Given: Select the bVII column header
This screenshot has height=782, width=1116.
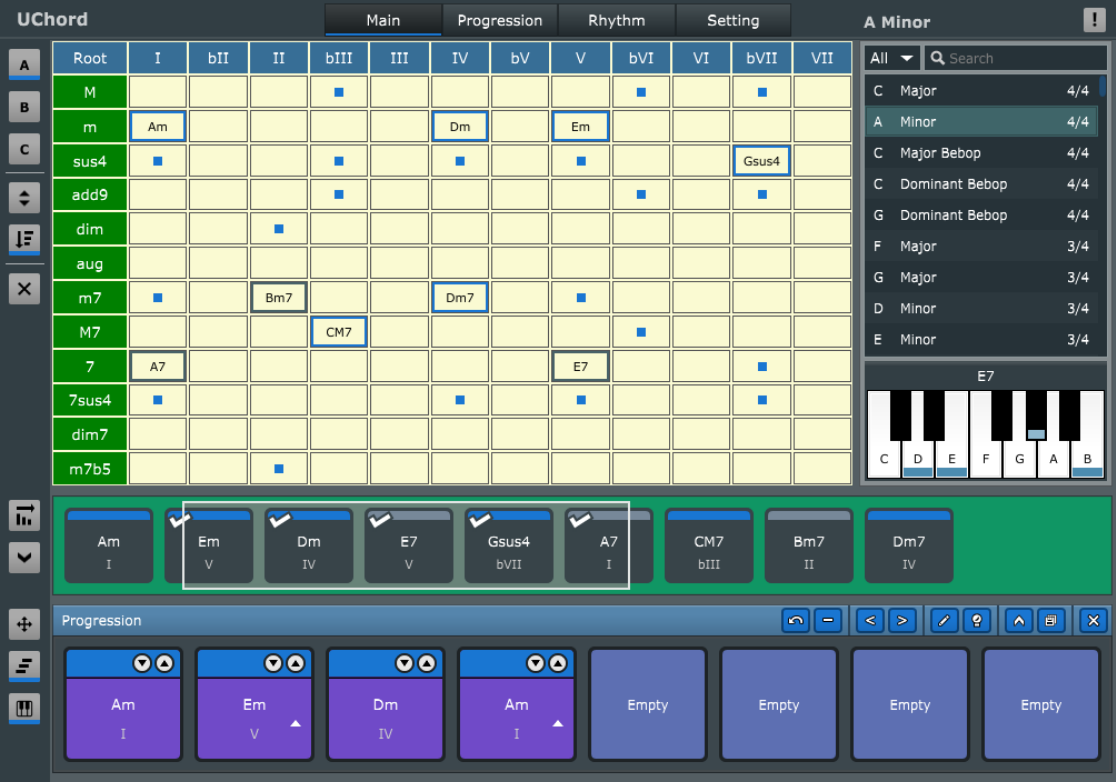Looking at the screenshot, I should click(762, 58).
